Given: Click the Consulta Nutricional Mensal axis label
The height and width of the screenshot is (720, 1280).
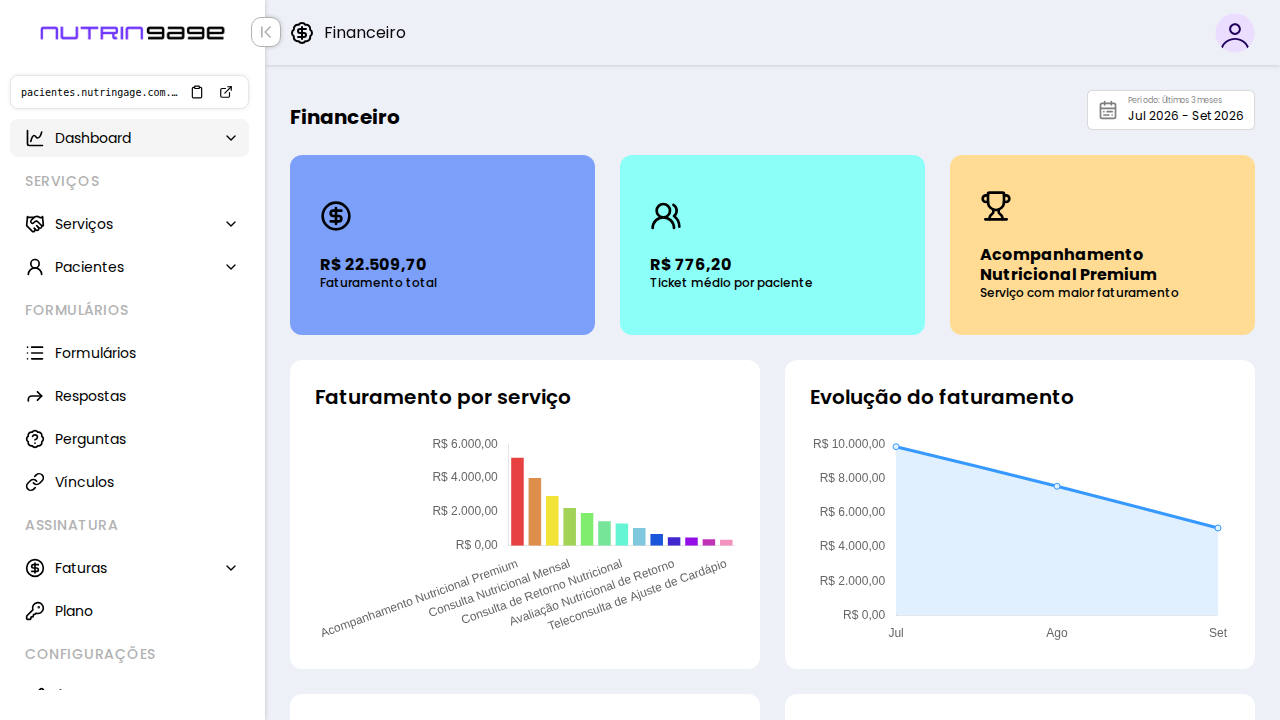Looking at the screenshot, I should coord(499,588).
